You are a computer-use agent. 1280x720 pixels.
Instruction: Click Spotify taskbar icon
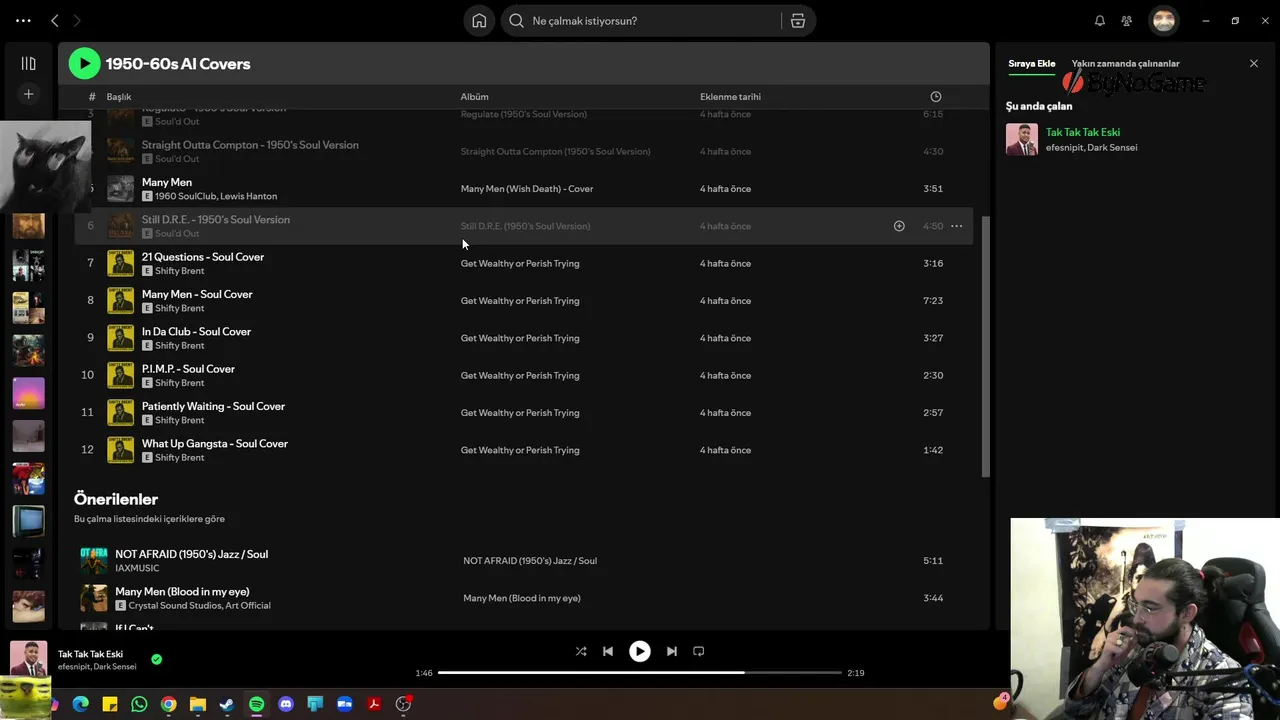tap(256, 704)
